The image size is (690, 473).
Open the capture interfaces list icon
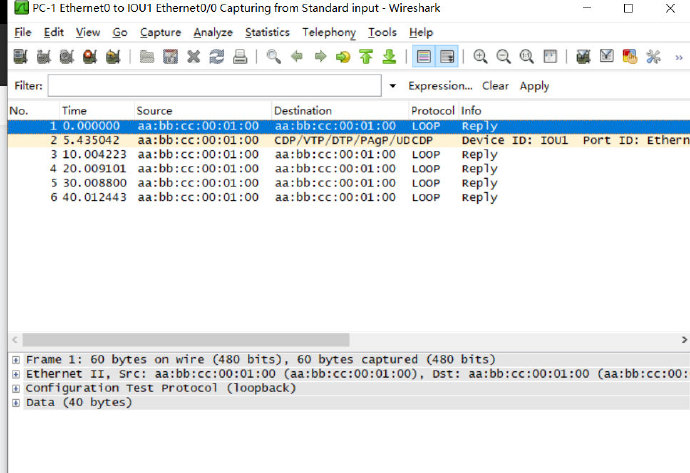tap(20, 57)
